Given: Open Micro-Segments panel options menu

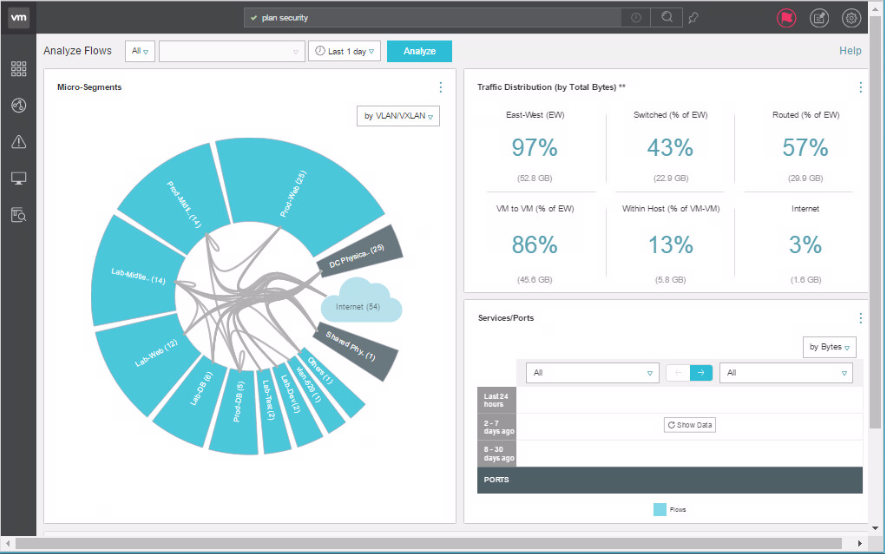Looking at the screenshot, I should click(x=440, y=88).
